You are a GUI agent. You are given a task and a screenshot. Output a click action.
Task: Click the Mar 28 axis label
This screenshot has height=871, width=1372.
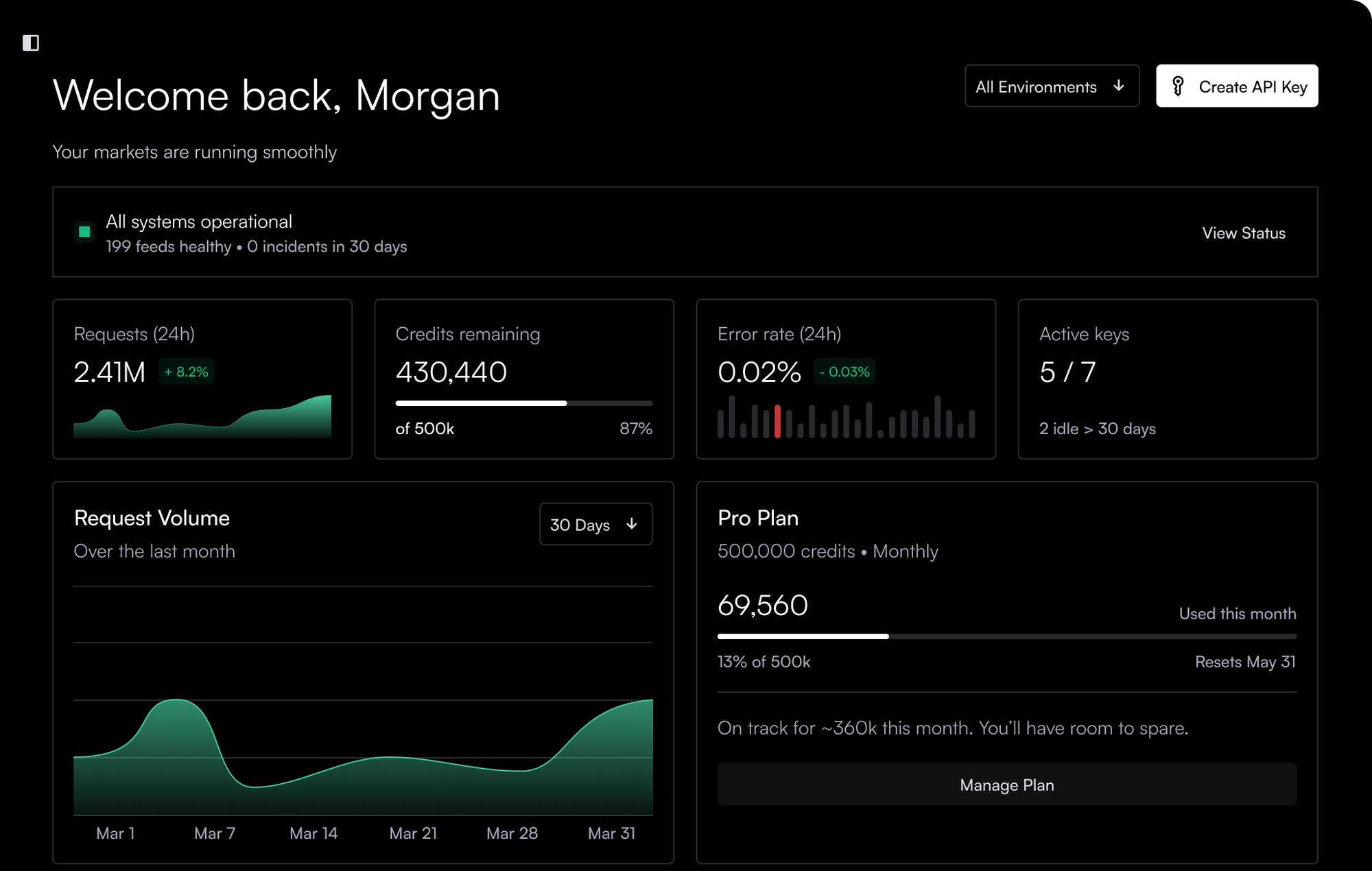point(512,833)
